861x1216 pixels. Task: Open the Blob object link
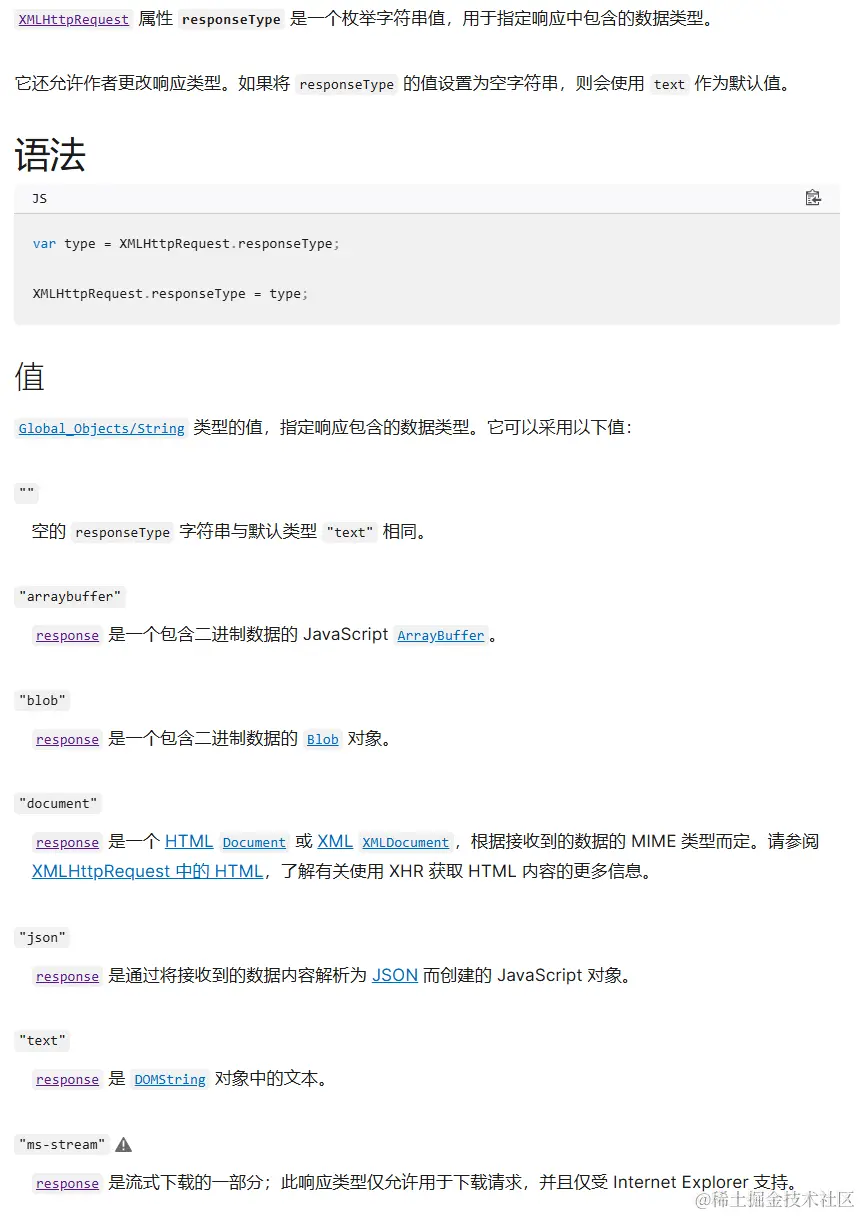[323, 739]
